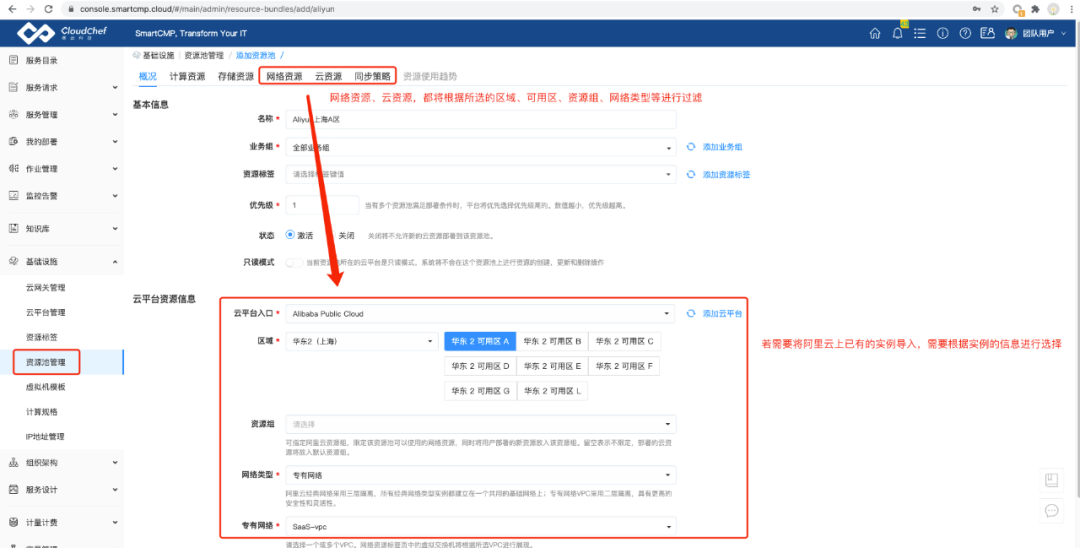Image resolution: width=1080 pixels, height=548 pixels.
Task: Click the 添加业务组 link
Action: 722,147
